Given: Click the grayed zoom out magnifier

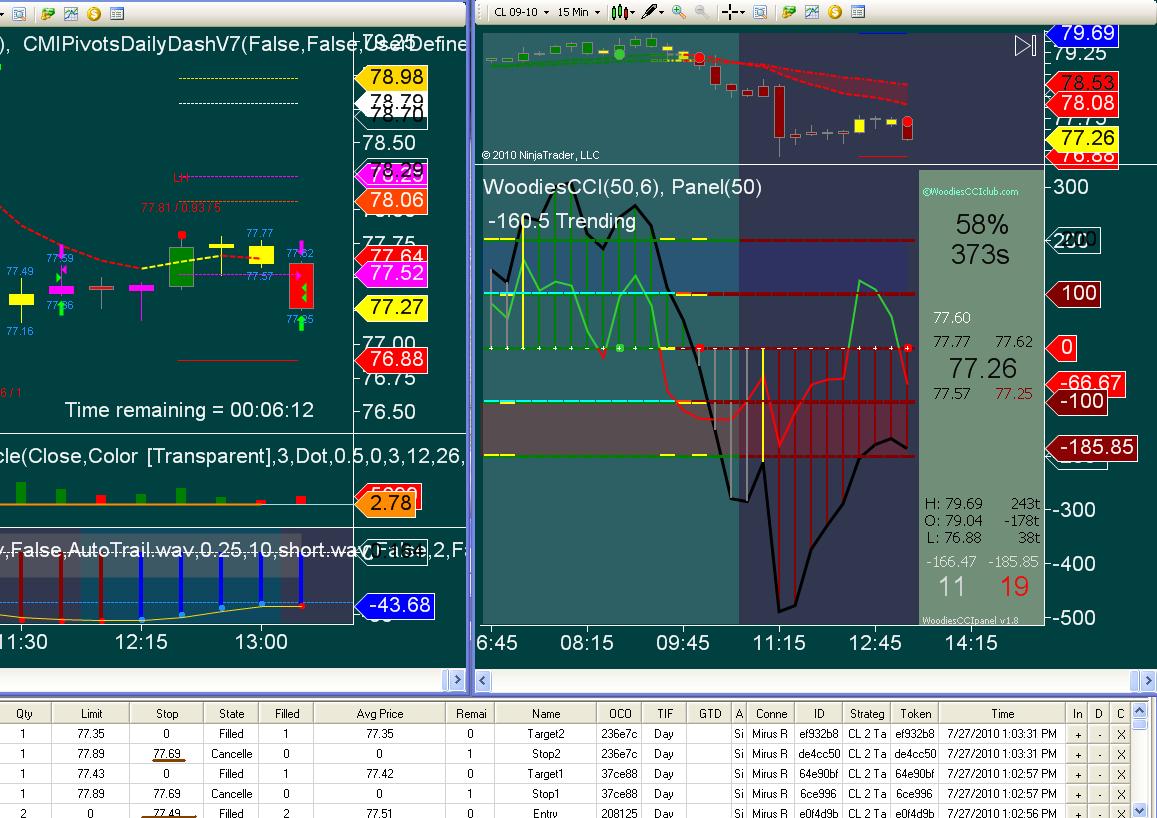Looking at the screenshot, I should pos(702,13).
